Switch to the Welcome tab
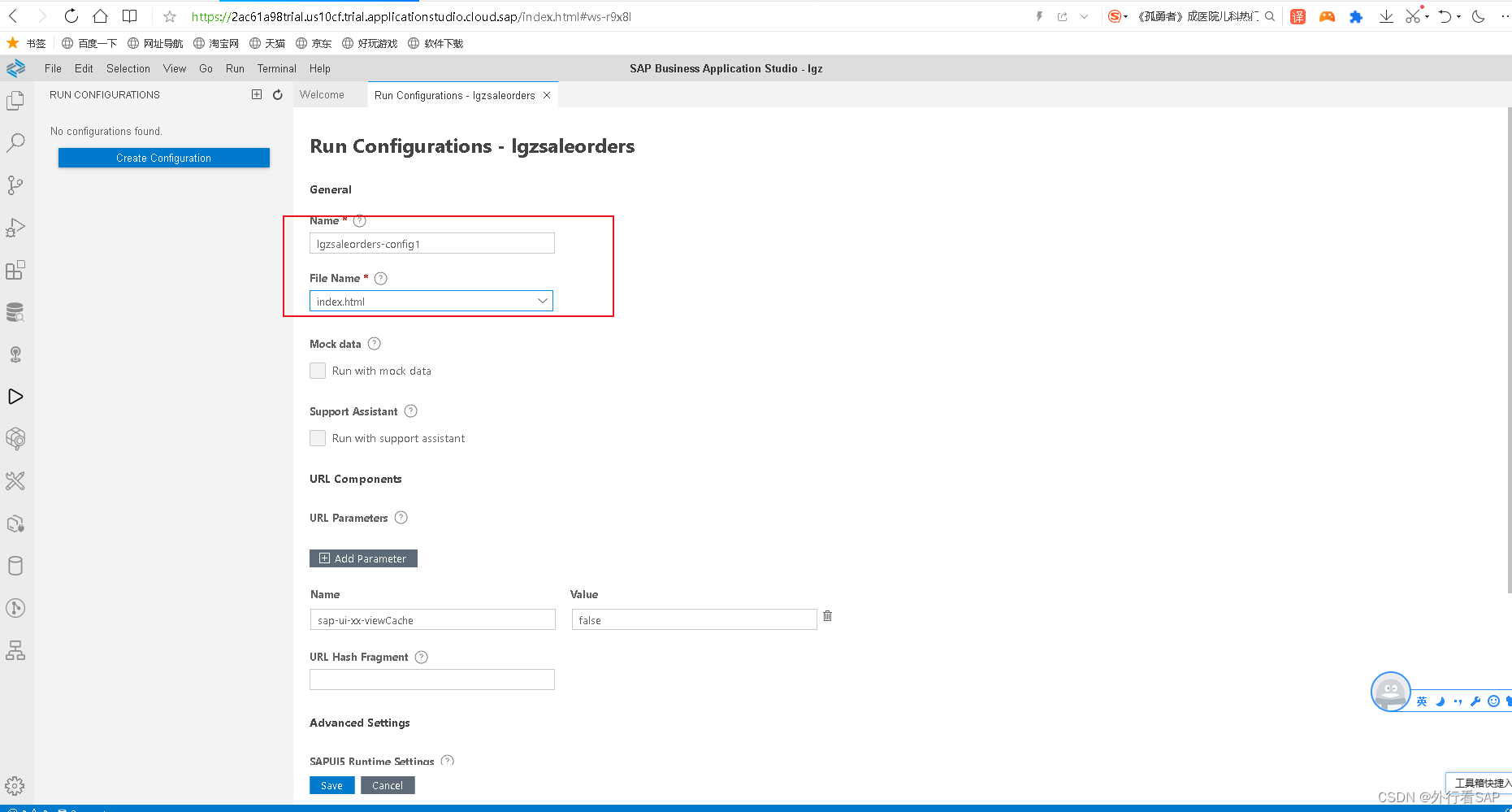 pyautogui.click(x=322, y=94)
